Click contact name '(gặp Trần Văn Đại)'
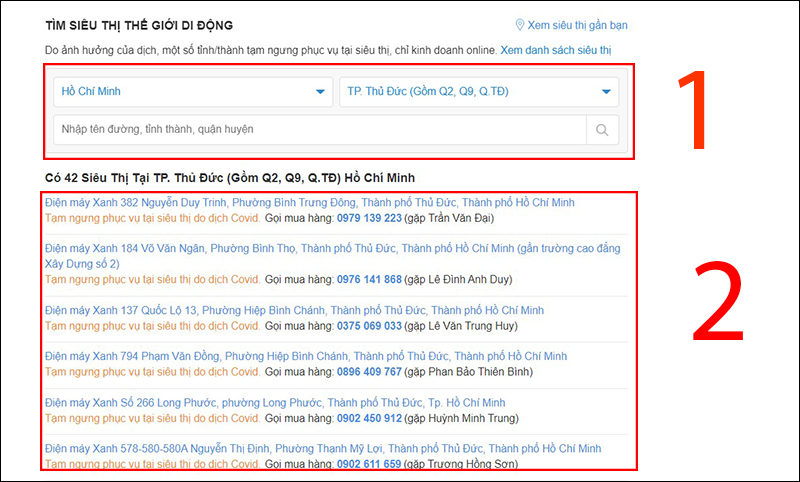This screenshot has width=800, height=482. 449,218
